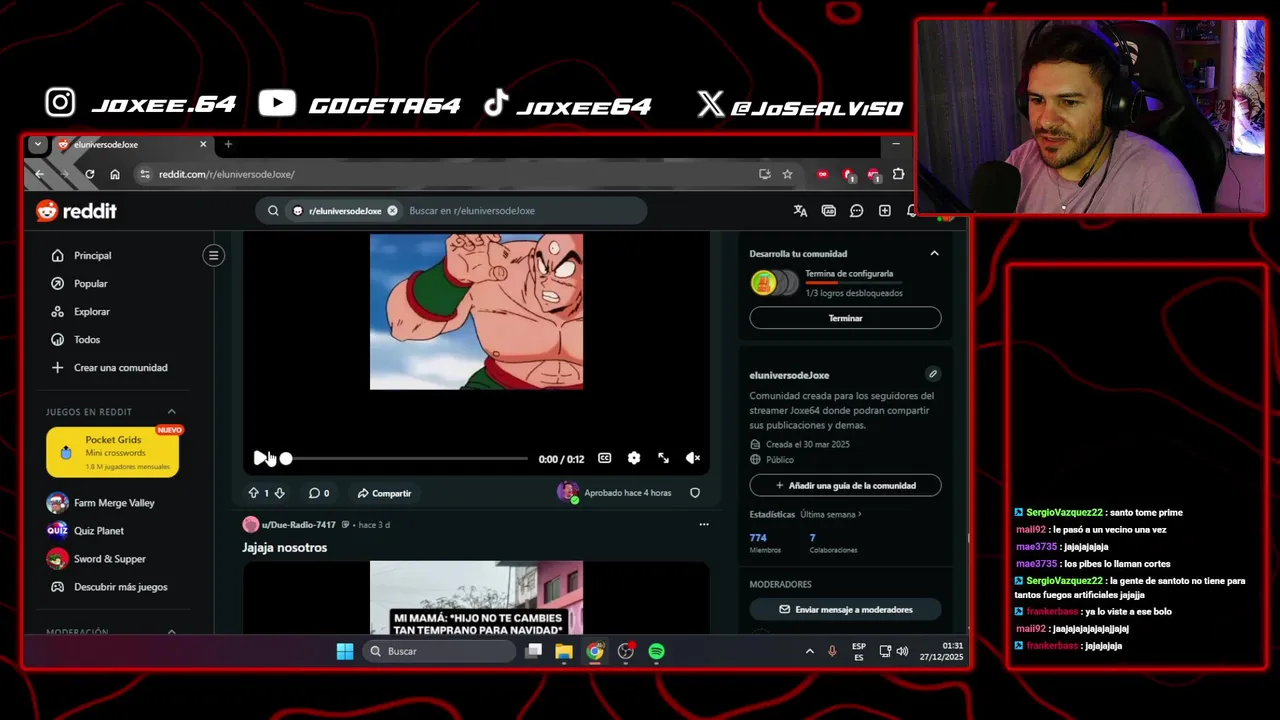Open the moderation shield icon on post
The height and width of the screenshot is (720, 1280).
695,493
